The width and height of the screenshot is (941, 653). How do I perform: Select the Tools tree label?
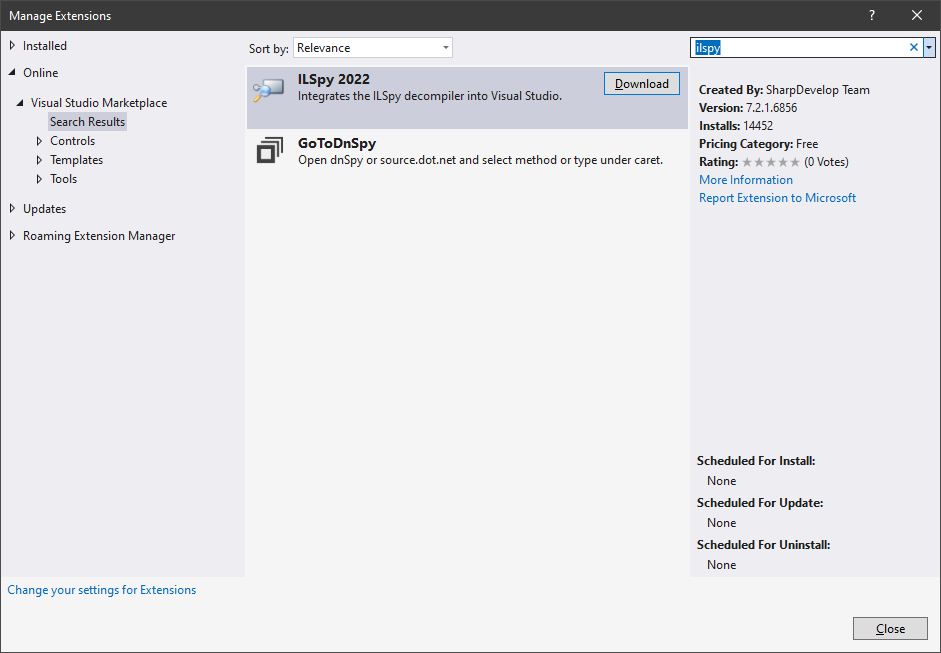tap(64, 179)
